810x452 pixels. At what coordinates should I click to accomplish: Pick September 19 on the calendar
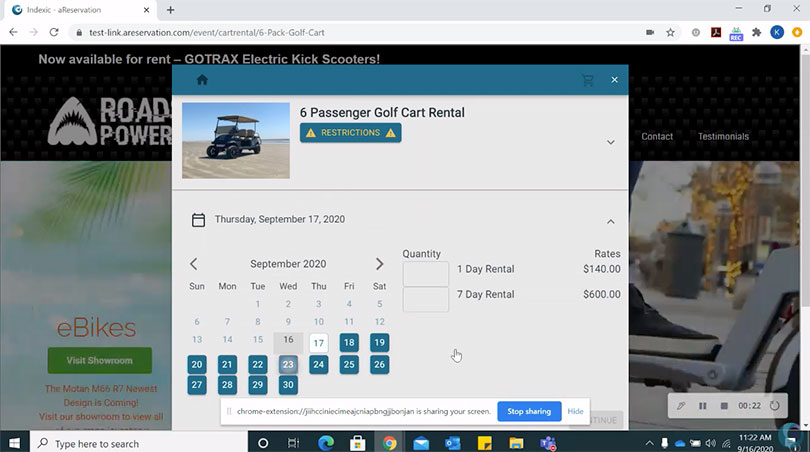(x=380, y=342)
